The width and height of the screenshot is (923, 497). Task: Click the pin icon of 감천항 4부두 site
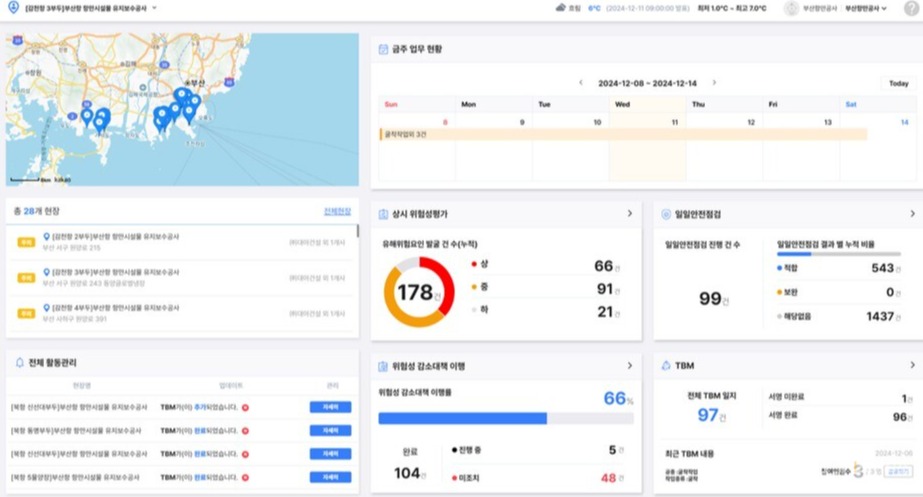(x=47, y=307)
